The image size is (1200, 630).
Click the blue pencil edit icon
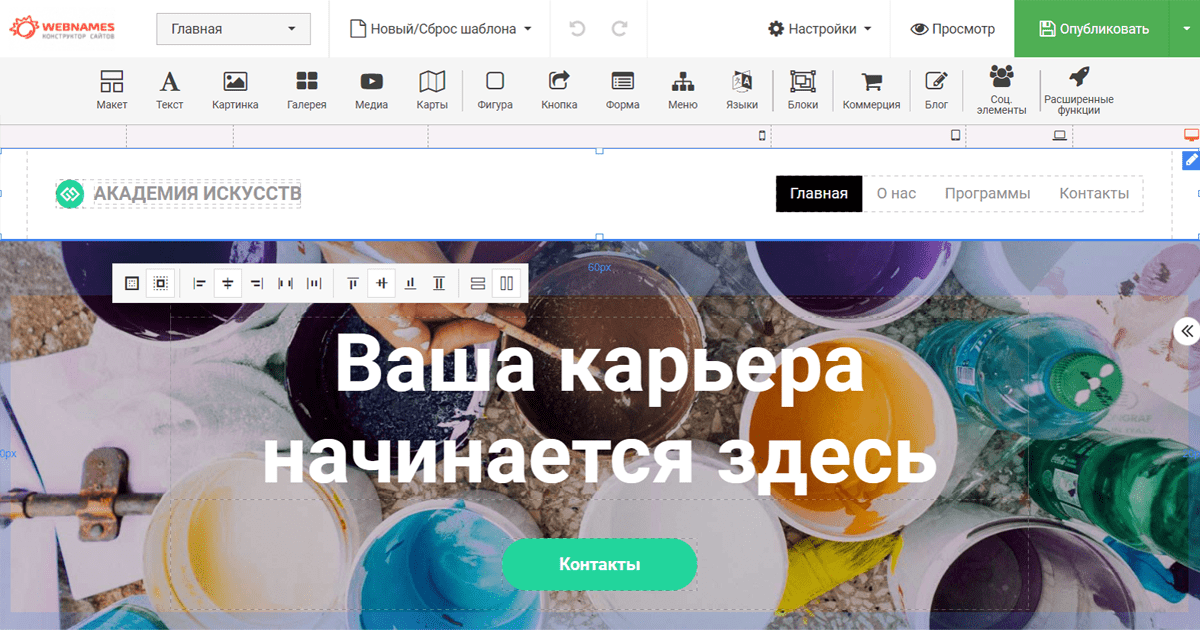pyautogui.click(x=1191, y=160)
